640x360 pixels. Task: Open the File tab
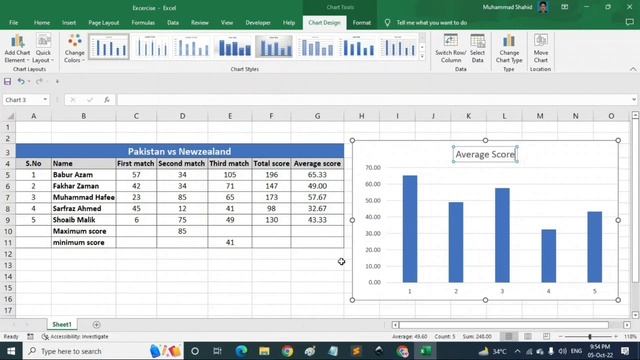(x=13, y=23)
